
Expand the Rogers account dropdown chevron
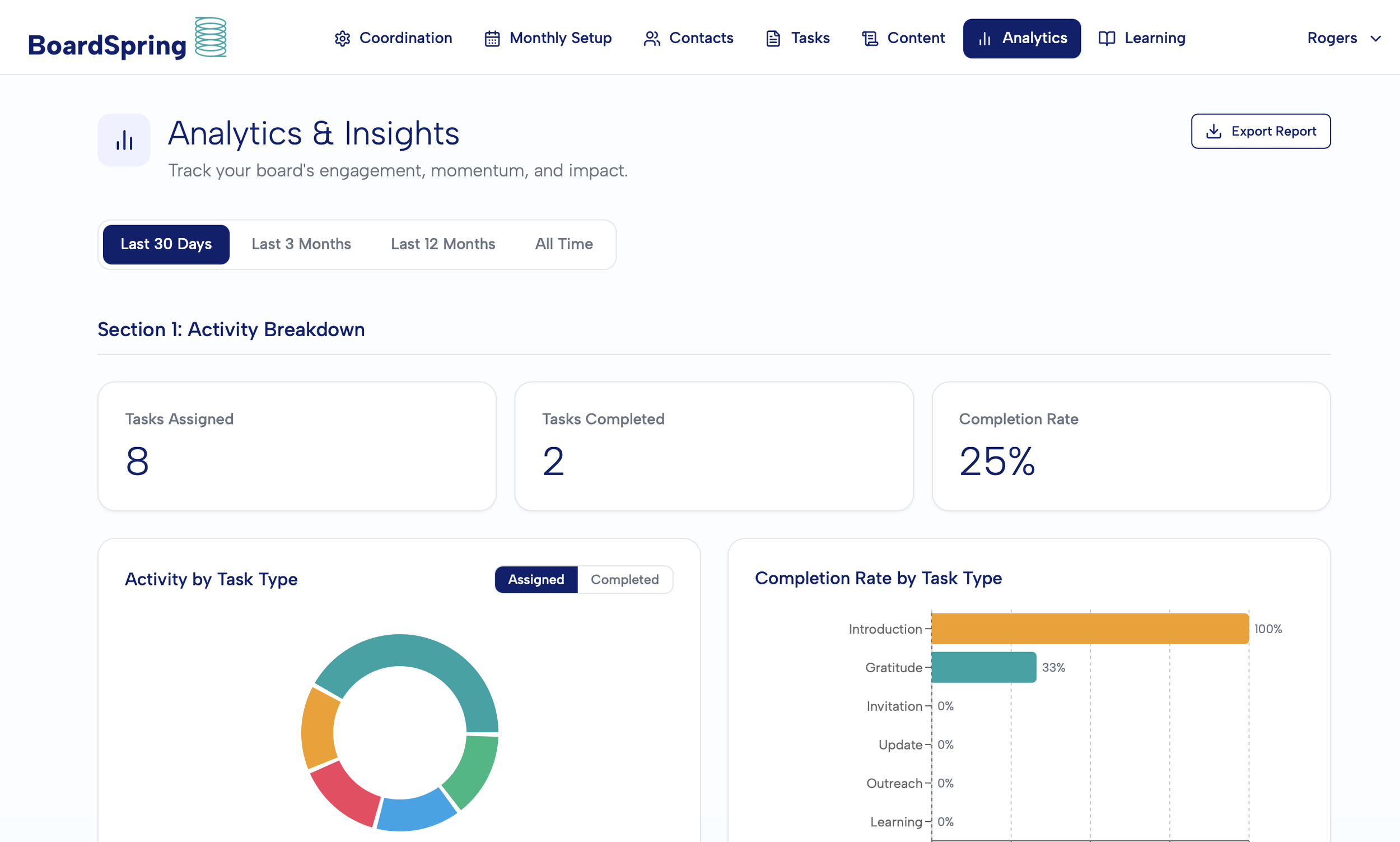[x=1375, y=39]
